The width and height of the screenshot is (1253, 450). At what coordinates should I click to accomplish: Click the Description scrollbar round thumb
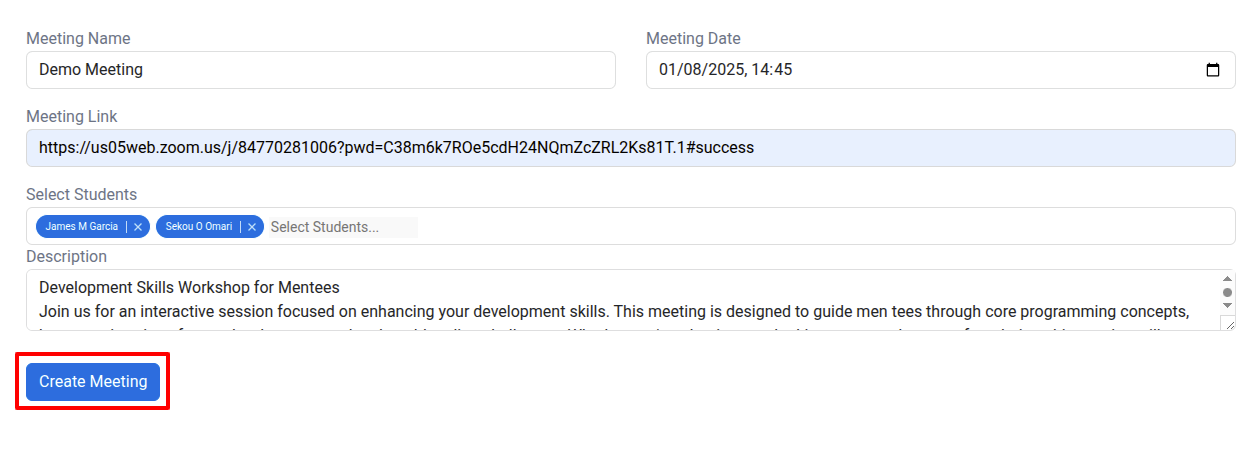(x=1227, y=293)
